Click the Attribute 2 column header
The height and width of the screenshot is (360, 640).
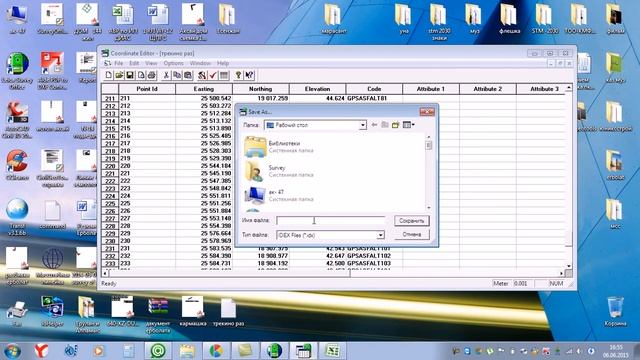coord(487,89)
